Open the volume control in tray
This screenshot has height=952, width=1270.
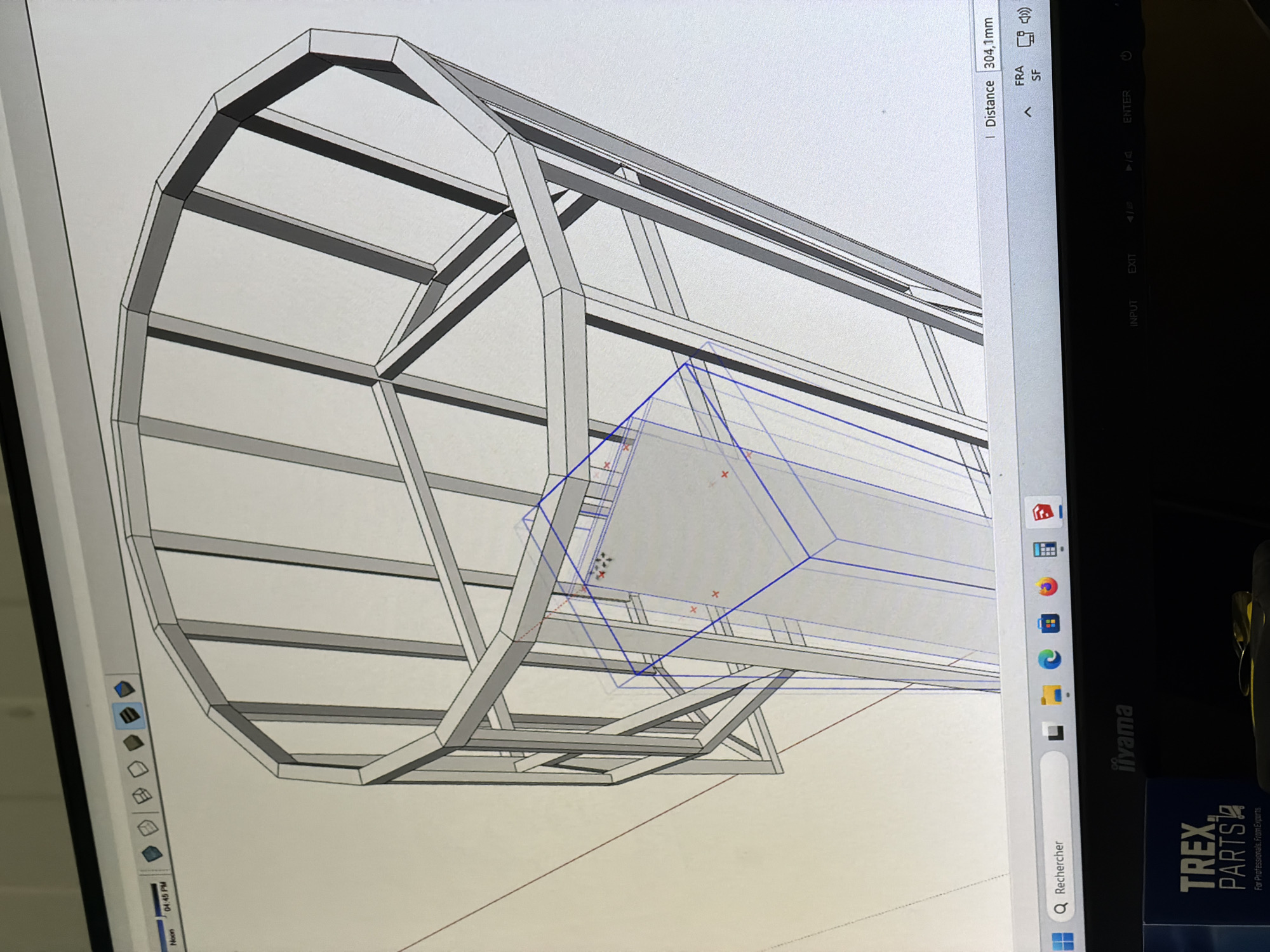1024,15
